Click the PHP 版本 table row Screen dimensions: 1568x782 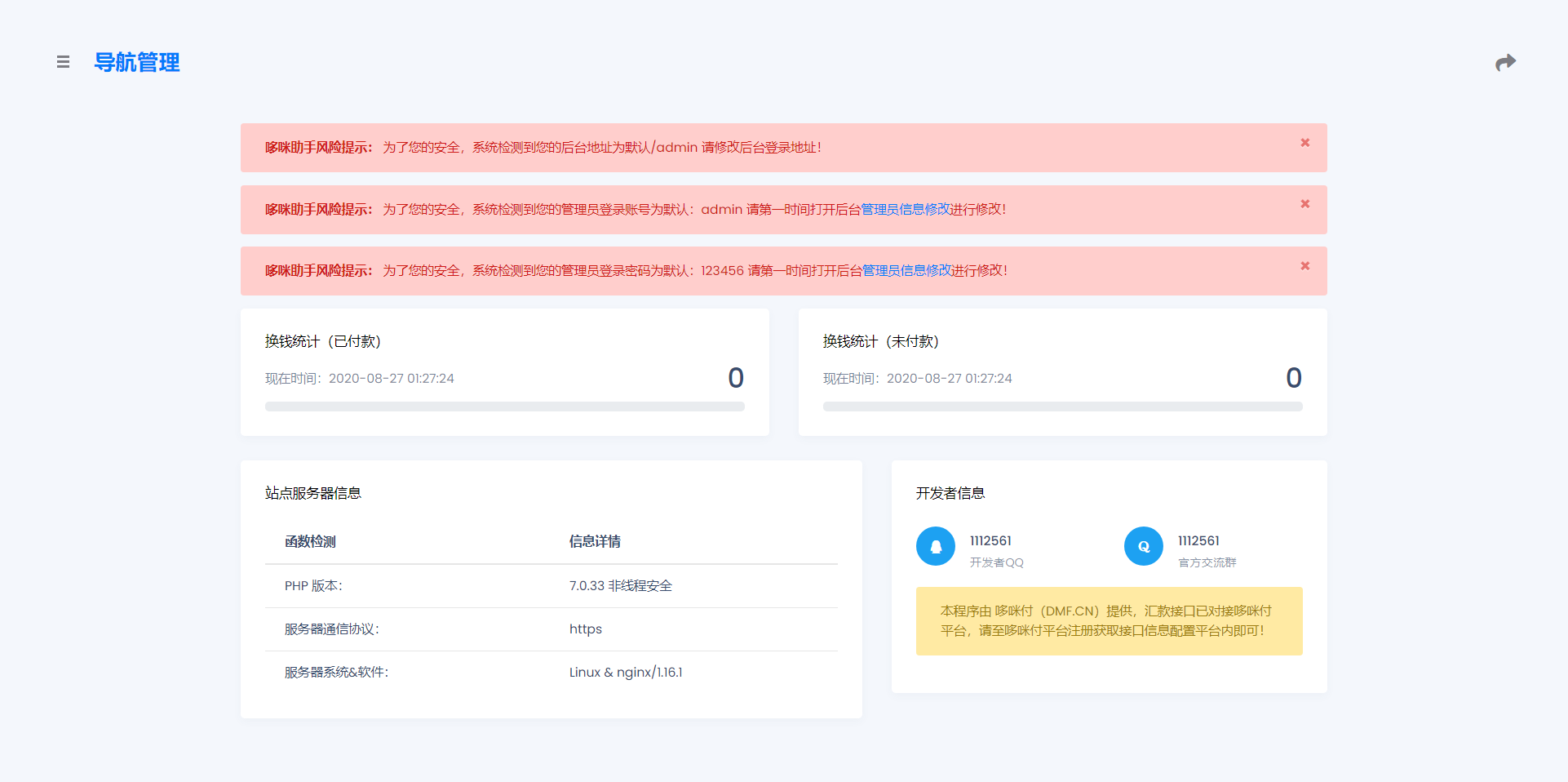coord(551,586)
